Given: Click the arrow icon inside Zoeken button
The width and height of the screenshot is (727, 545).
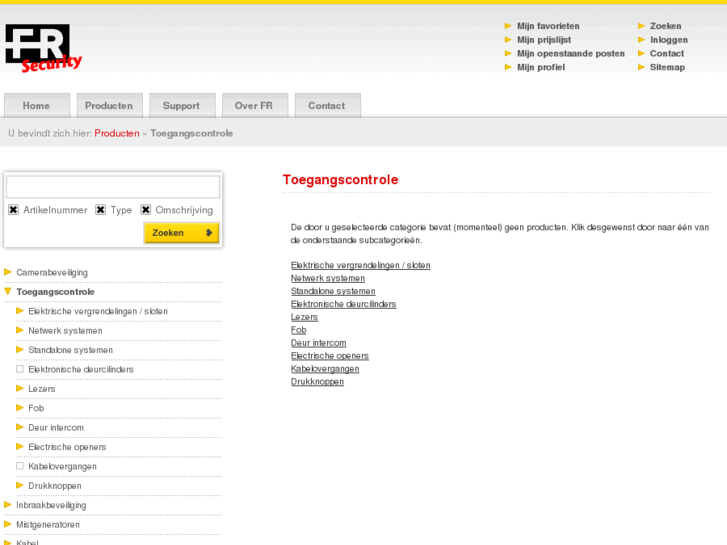Looking at the screenshot, I should [x=209, y=233].
